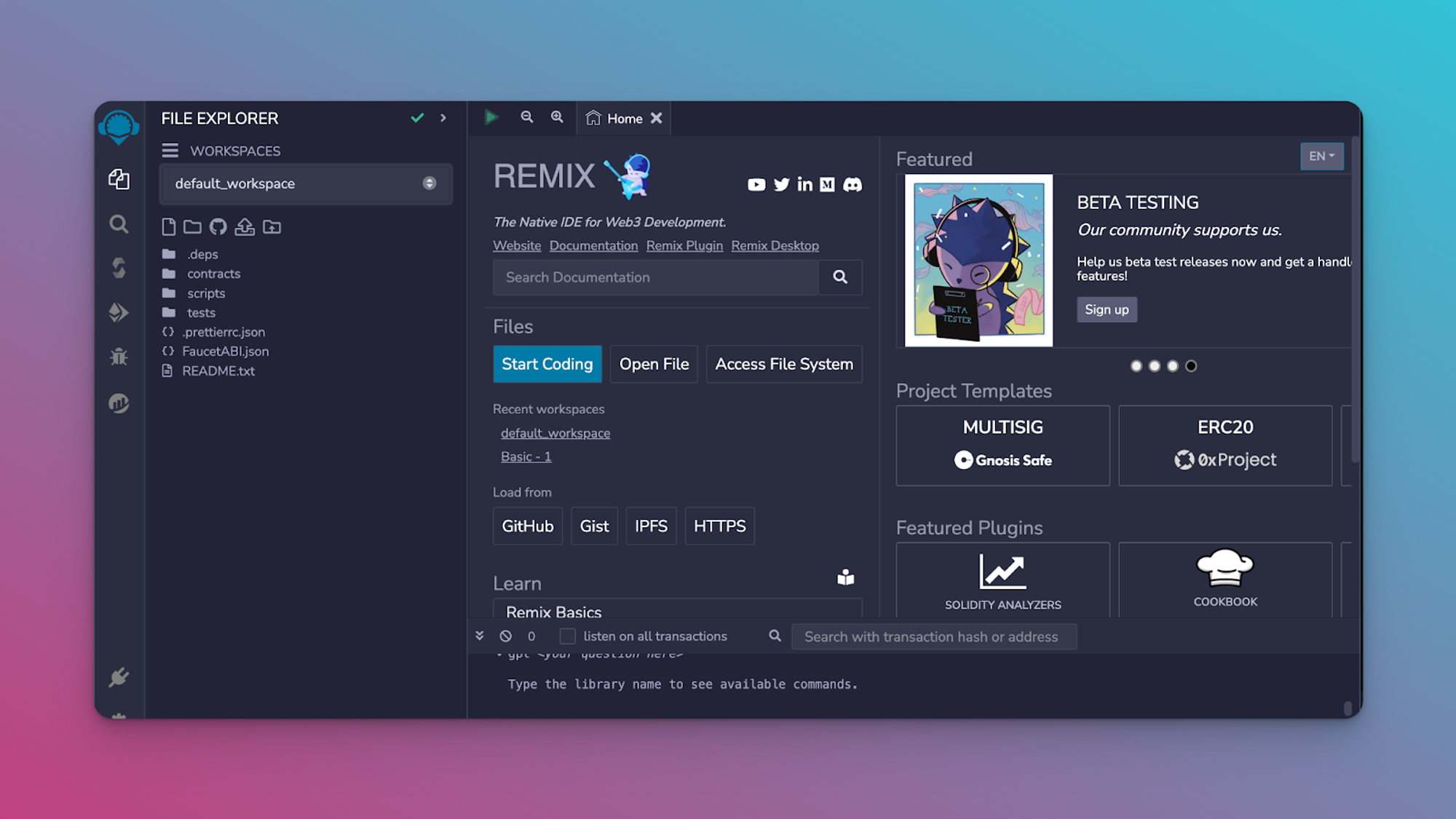This screenshot has width=1456, height=819.
Task: Select the third carousel dot
Action: 1172,366
